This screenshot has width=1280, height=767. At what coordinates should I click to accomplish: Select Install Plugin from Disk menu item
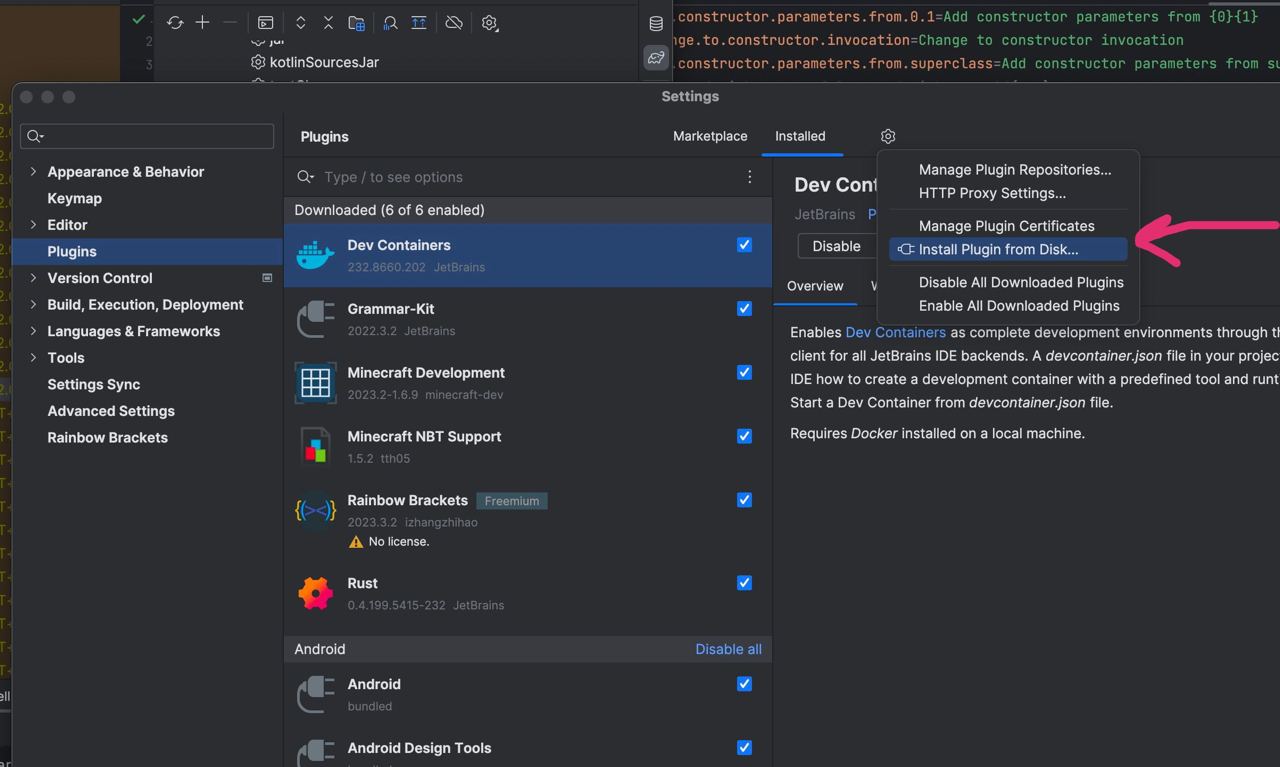click(x=998, y=250)
